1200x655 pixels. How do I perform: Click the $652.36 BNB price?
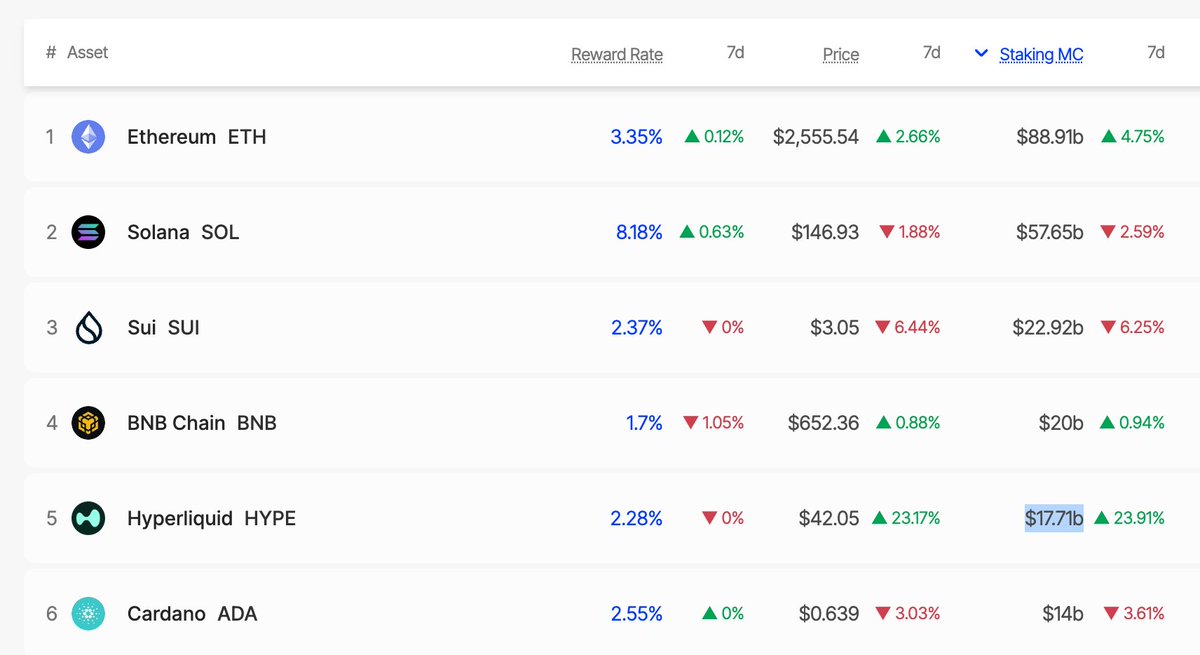(x=823, y=423)
